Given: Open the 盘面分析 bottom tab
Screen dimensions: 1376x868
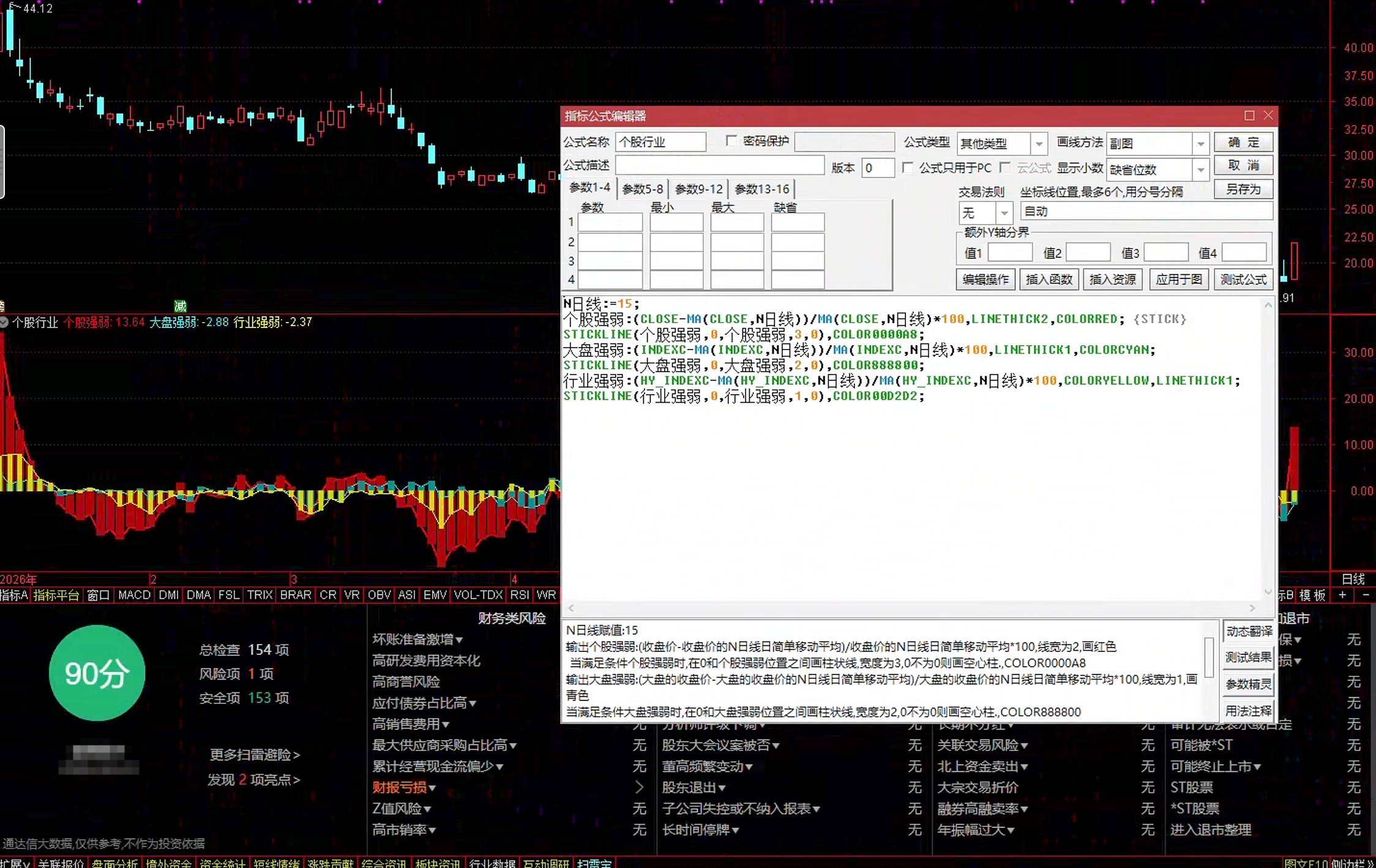Looking at the screenshot, I should click(x=115, y=862).
